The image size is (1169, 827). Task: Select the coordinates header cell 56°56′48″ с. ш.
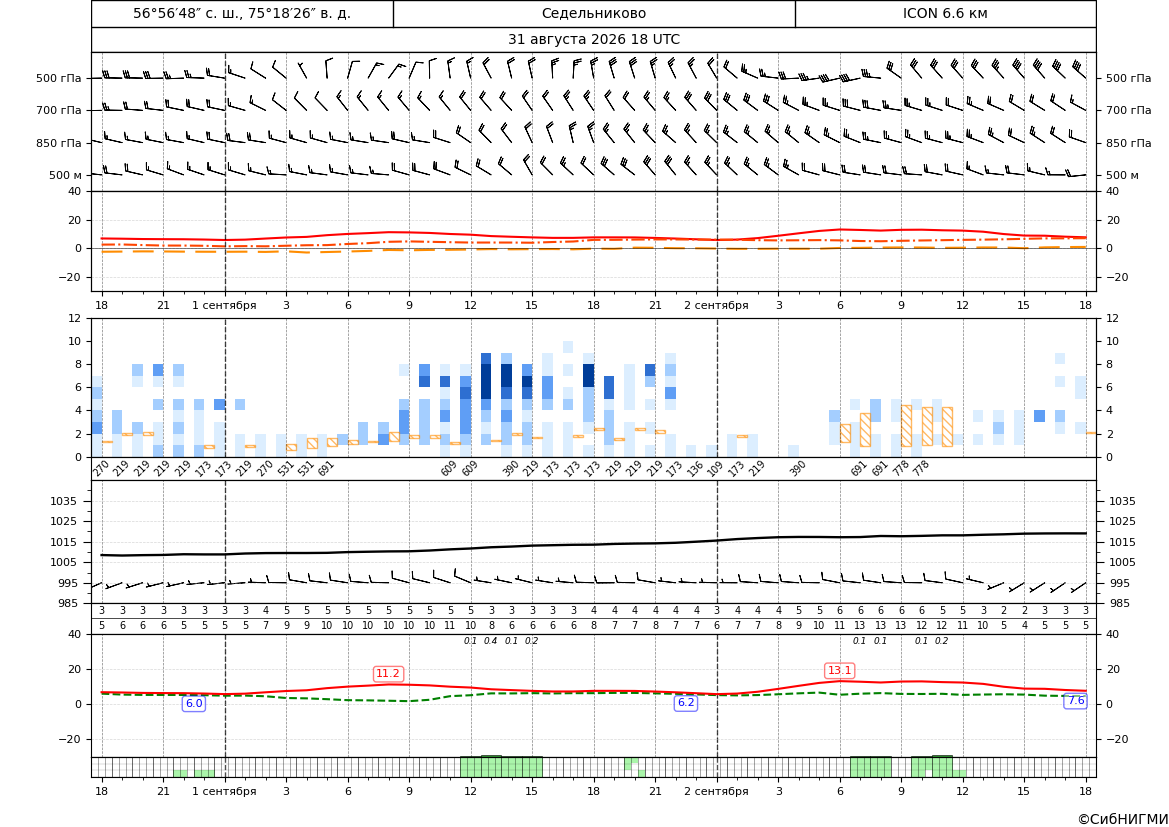pos(242,13)
